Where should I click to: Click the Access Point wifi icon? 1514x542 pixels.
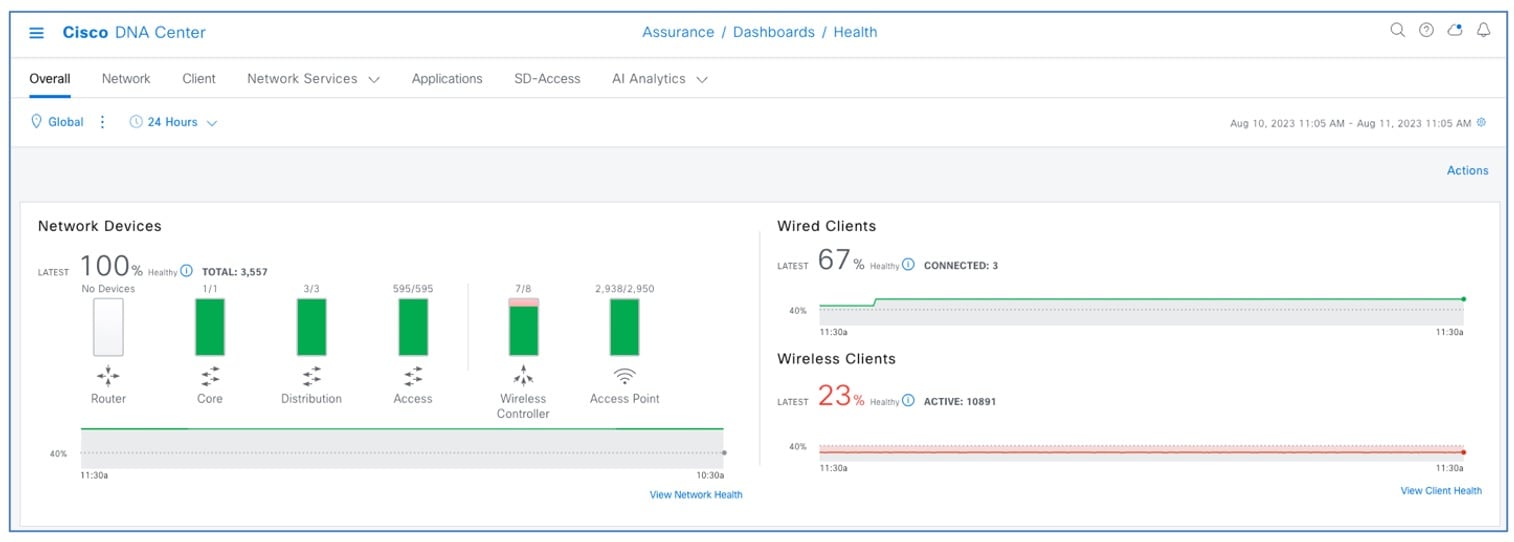pyautogui.click(x=625, y=377)
